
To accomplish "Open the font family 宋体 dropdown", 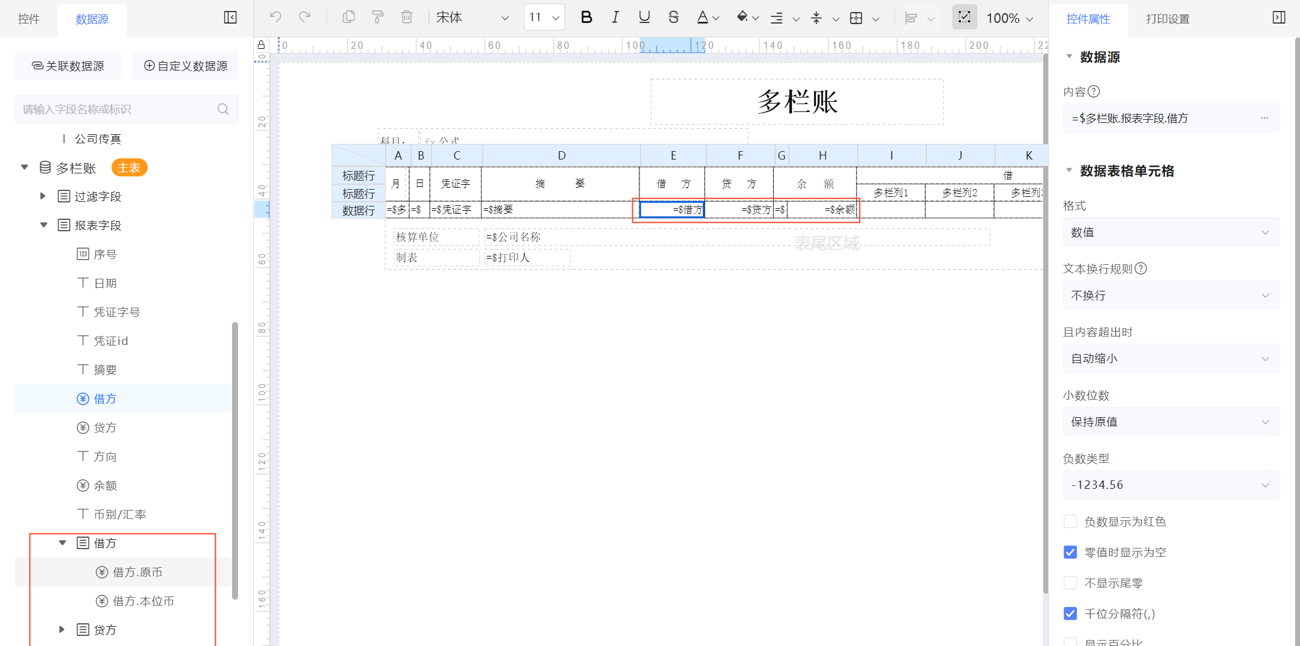I will (x=472, y=18).
